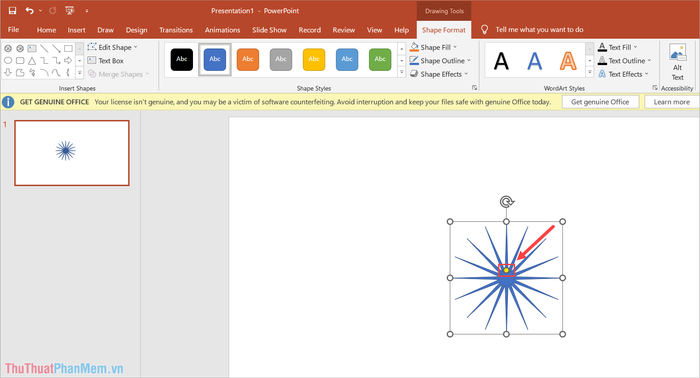Open the Text Outline dropdown
700x378 pixels.
coord(625,61)
